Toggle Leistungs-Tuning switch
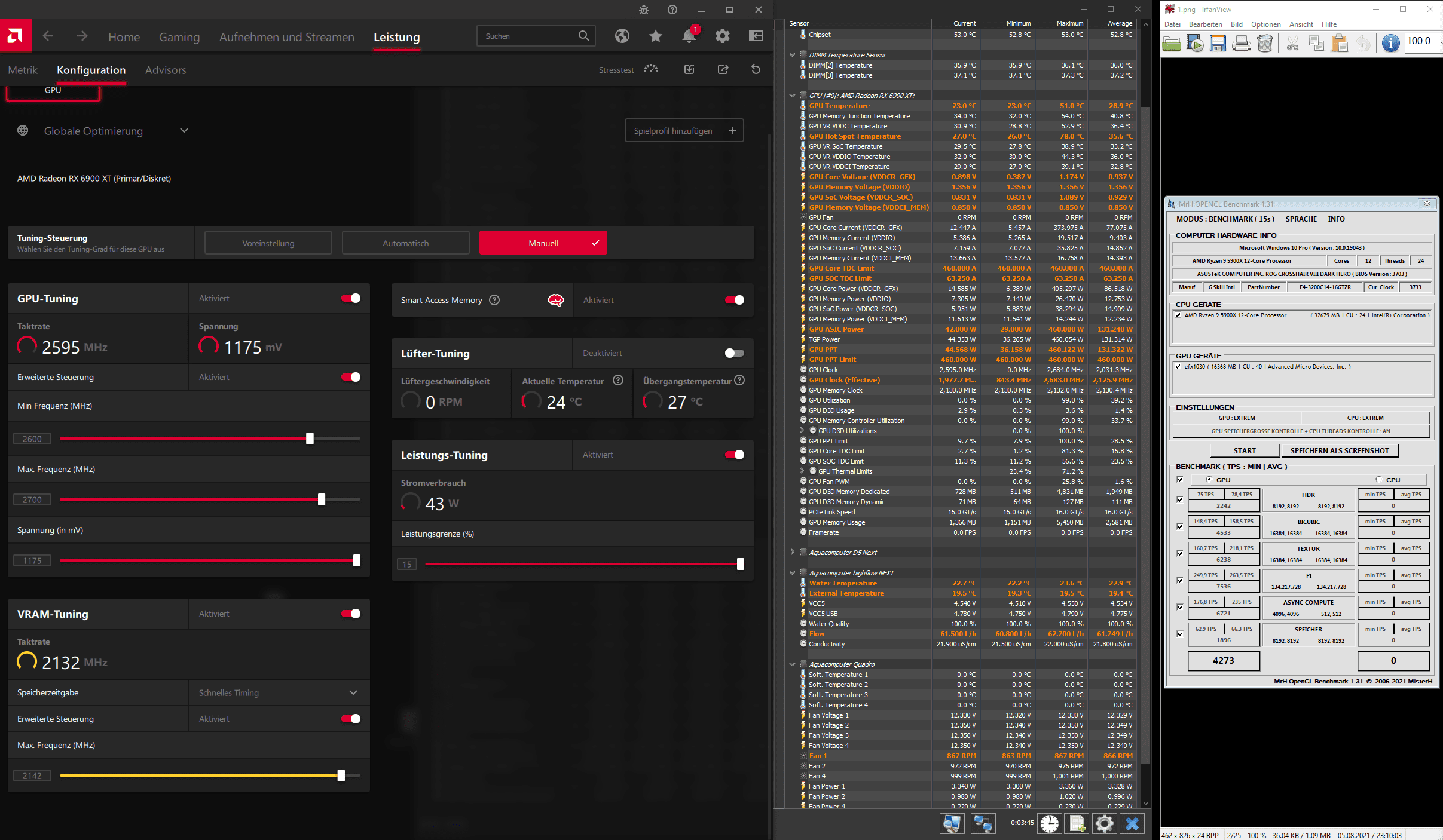 (x=735, y=455)
